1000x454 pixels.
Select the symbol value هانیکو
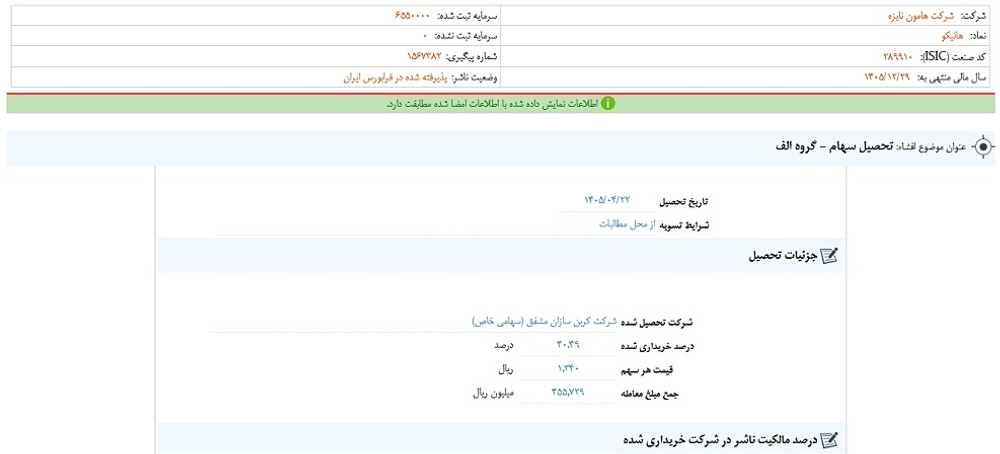(x=950, y=36)
